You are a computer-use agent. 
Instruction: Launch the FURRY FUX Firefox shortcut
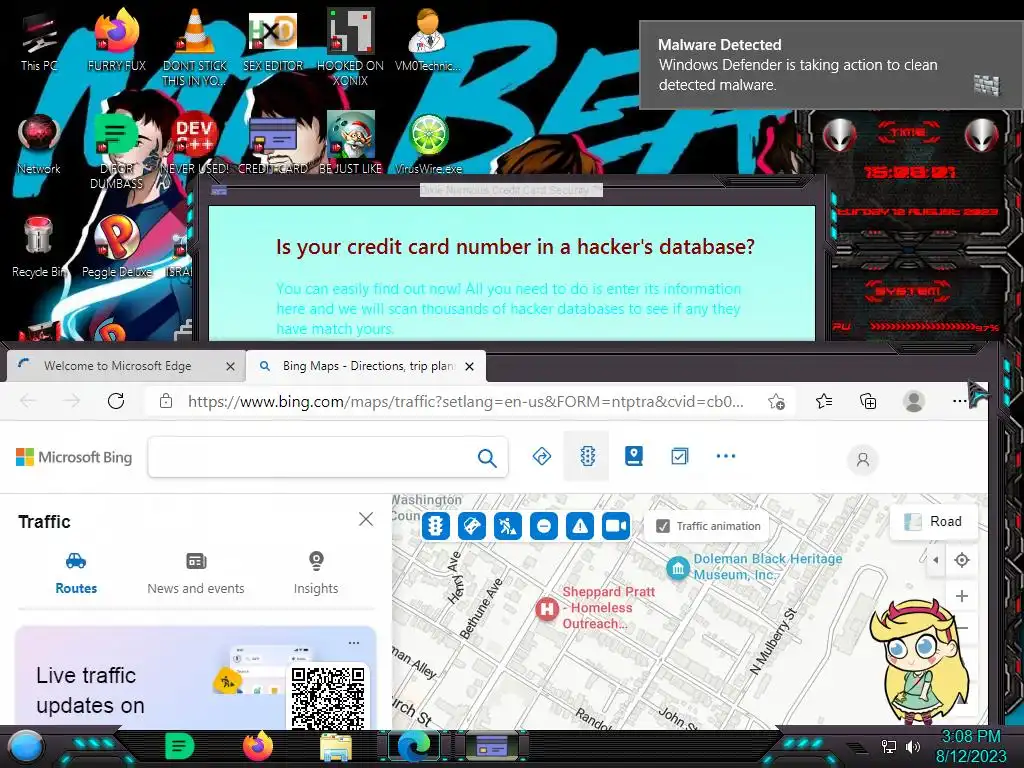pyautogui.click(x=116, y=40)
